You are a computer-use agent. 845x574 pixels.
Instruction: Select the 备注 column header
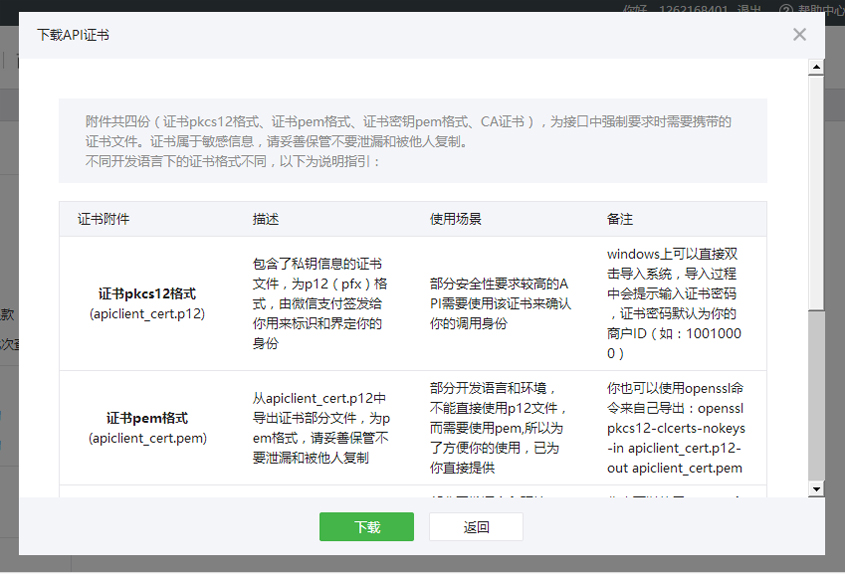pos(620,219)
